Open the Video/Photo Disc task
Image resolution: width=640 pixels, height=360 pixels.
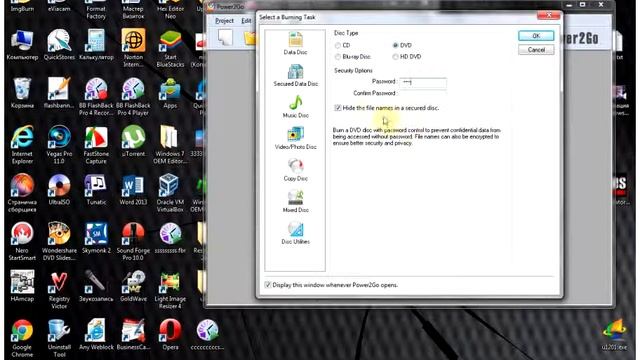tap(295, 138)
